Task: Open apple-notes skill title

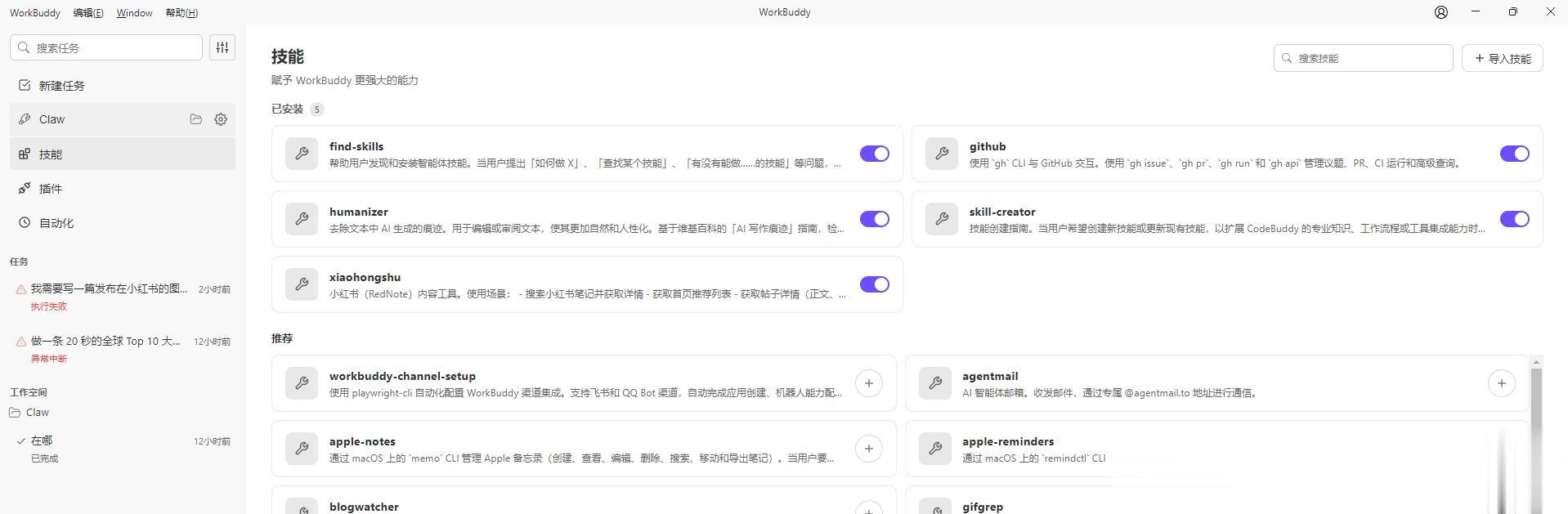Action: [362, 441]
